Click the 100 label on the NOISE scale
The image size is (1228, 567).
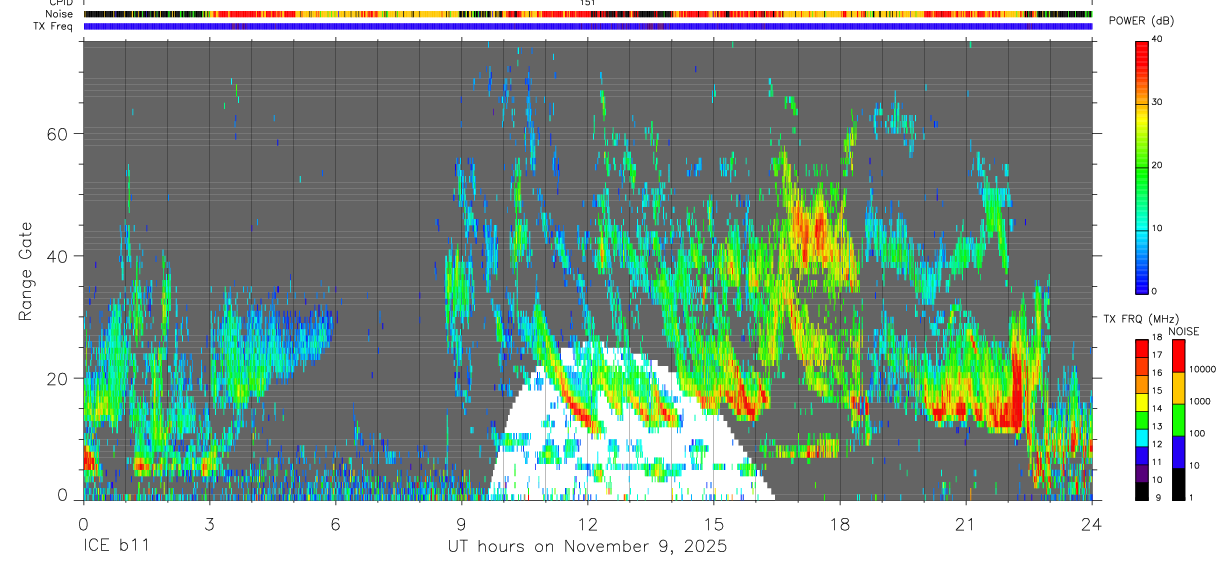1196,433
